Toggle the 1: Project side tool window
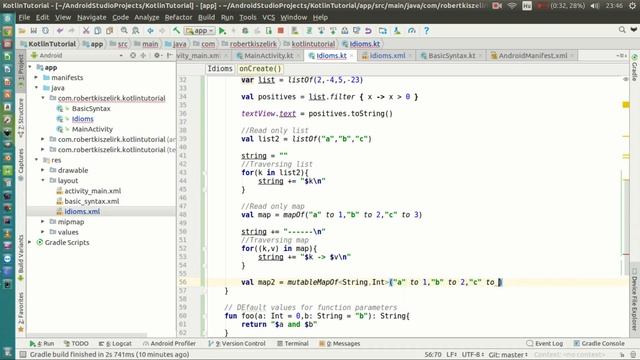The image size is (640, 360). click(21, 72)
